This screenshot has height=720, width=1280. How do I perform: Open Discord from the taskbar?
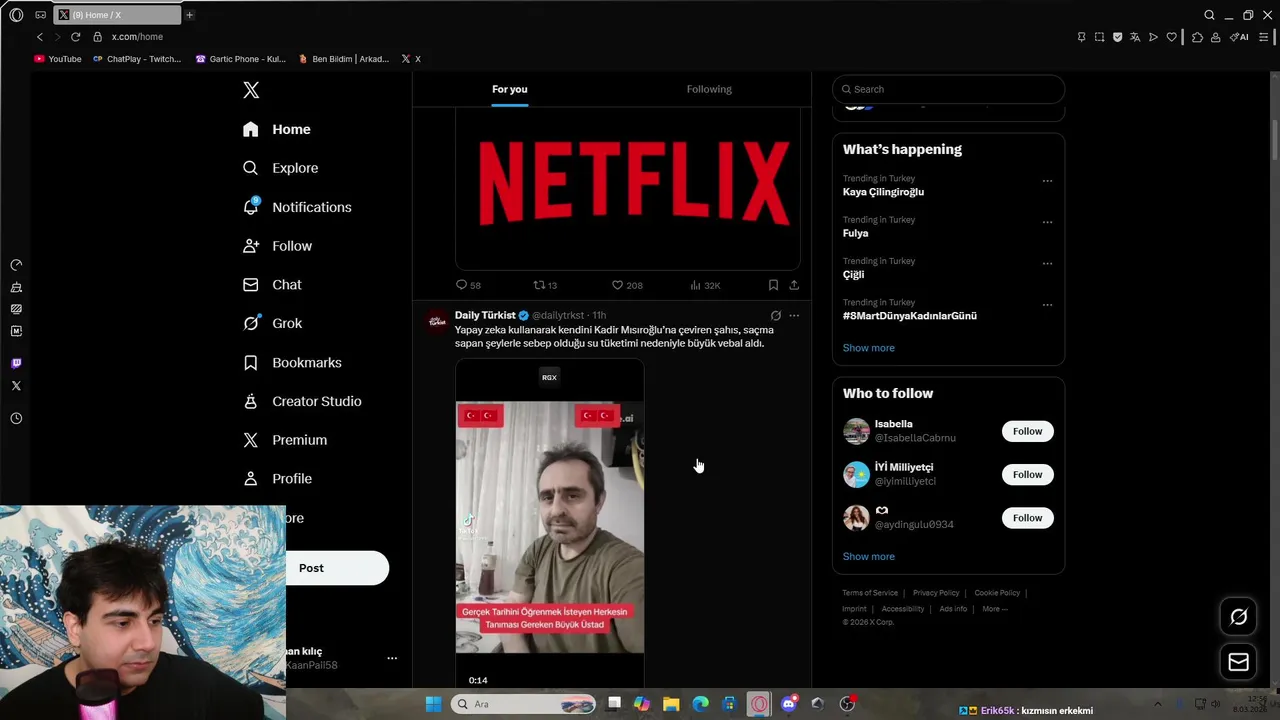[x=788, y=704]
